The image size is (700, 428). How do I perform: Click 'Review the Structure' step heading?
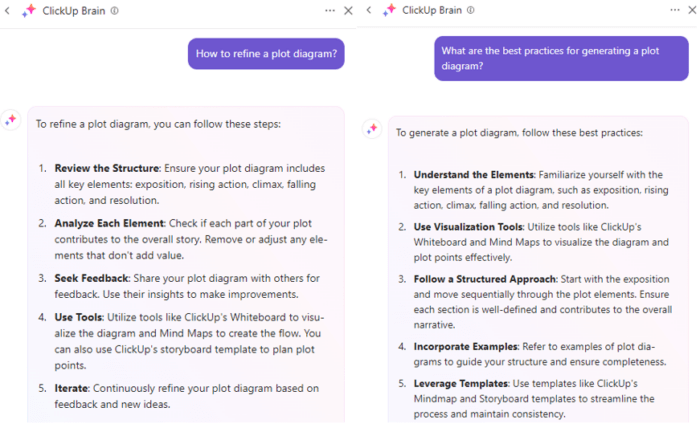pyautogui.click(x=105, y=168)
